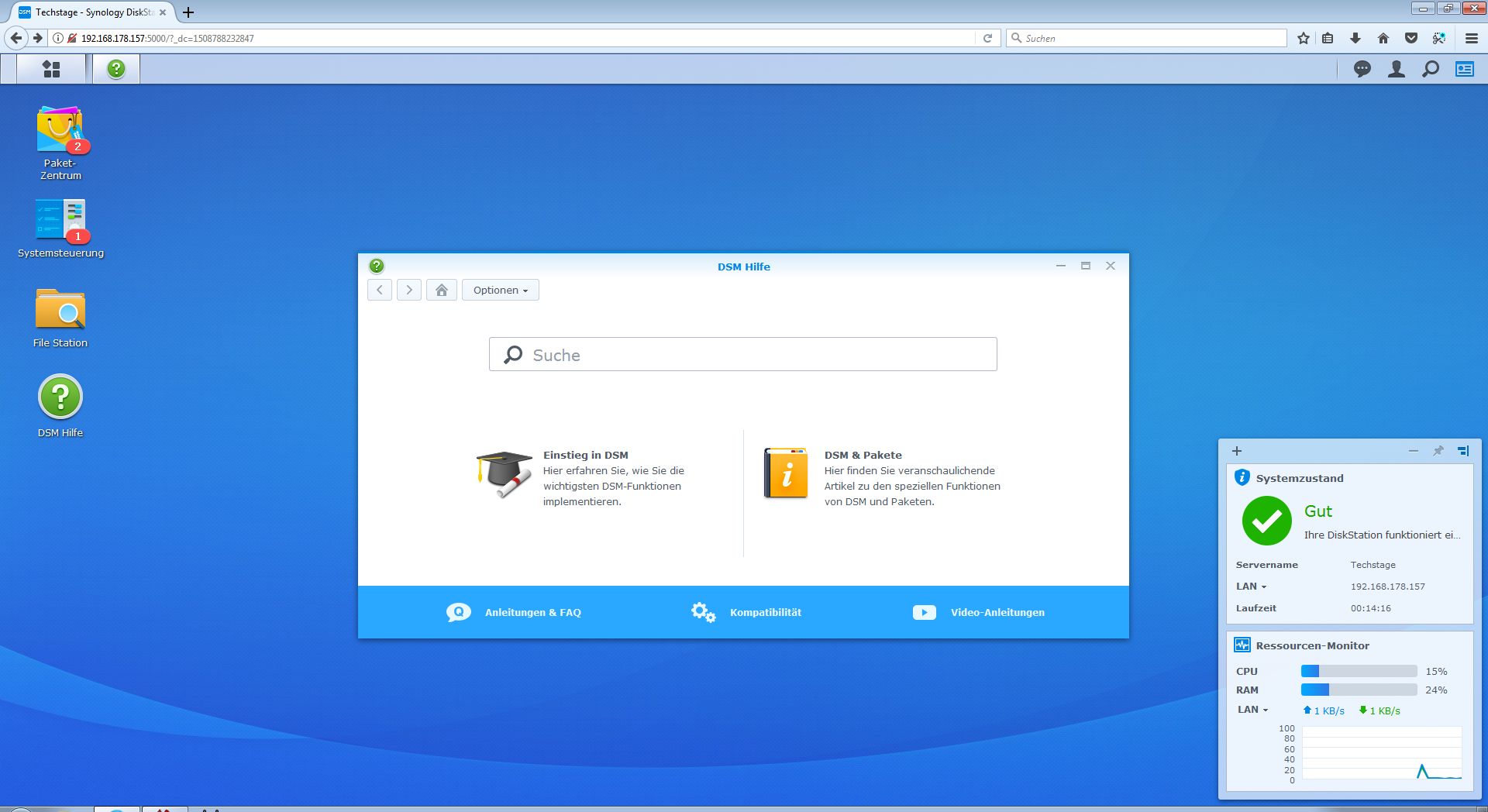The width and height of the screenshot is (1488, 812).
Task: Click the site information icon in address bar
Action: pos(57,38)
